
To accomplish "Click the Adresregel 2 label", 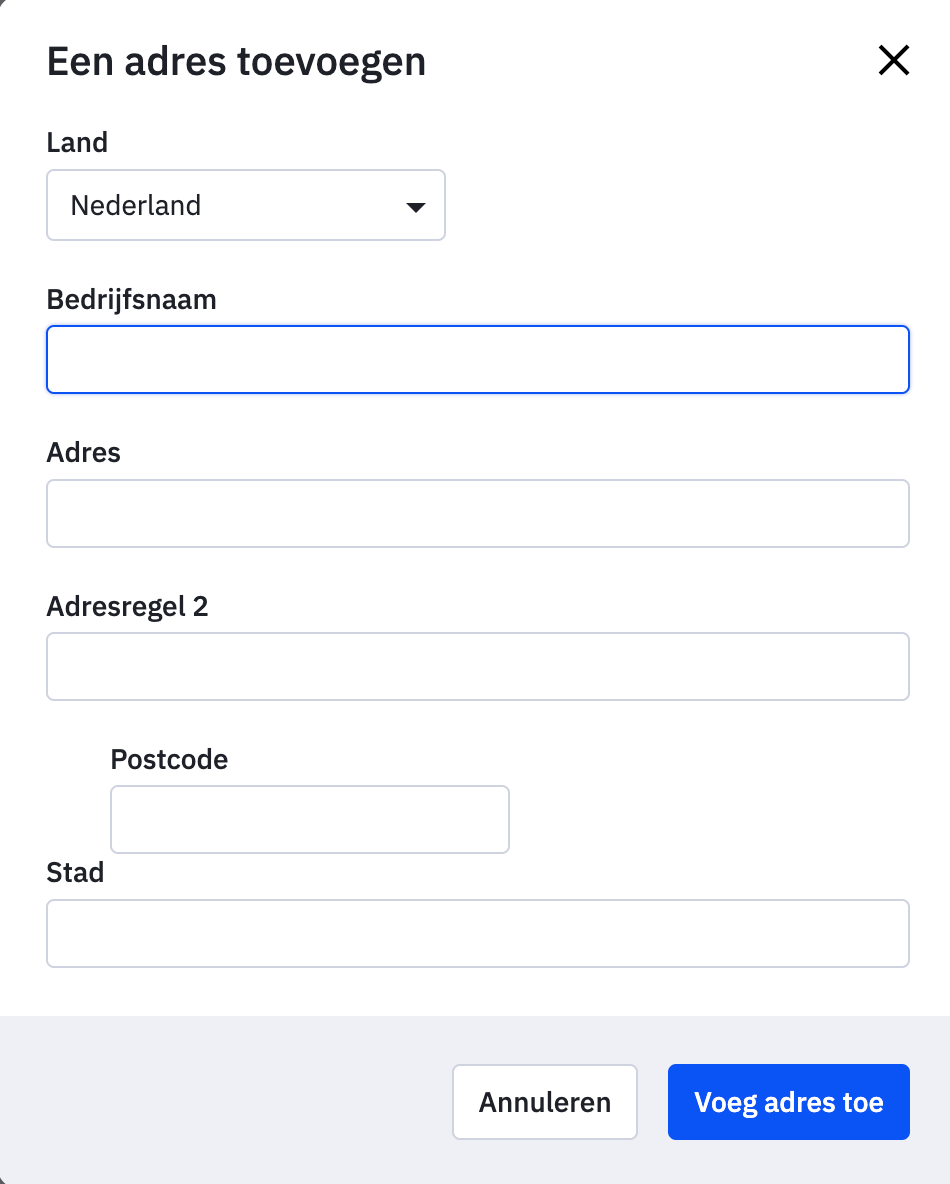I will 127,606.
